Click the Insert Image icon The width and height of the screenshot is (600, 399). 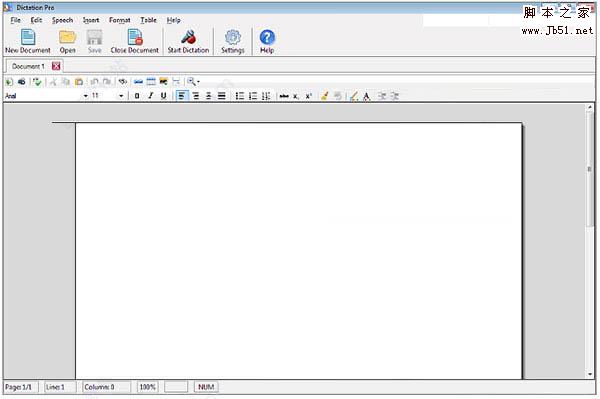163,81
